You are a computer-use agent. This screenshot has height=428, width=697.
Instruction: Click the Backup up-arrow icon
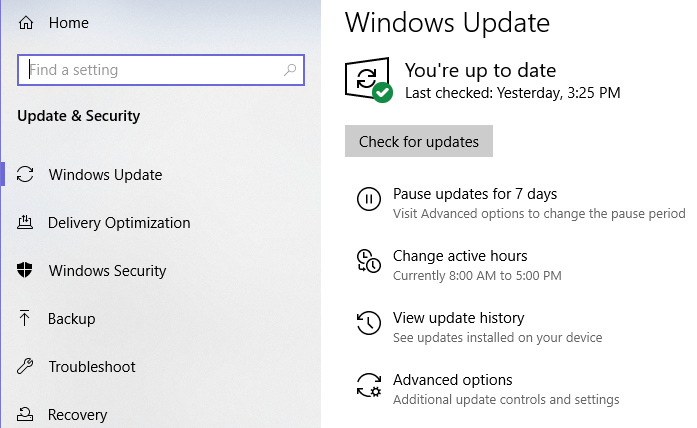24,318
